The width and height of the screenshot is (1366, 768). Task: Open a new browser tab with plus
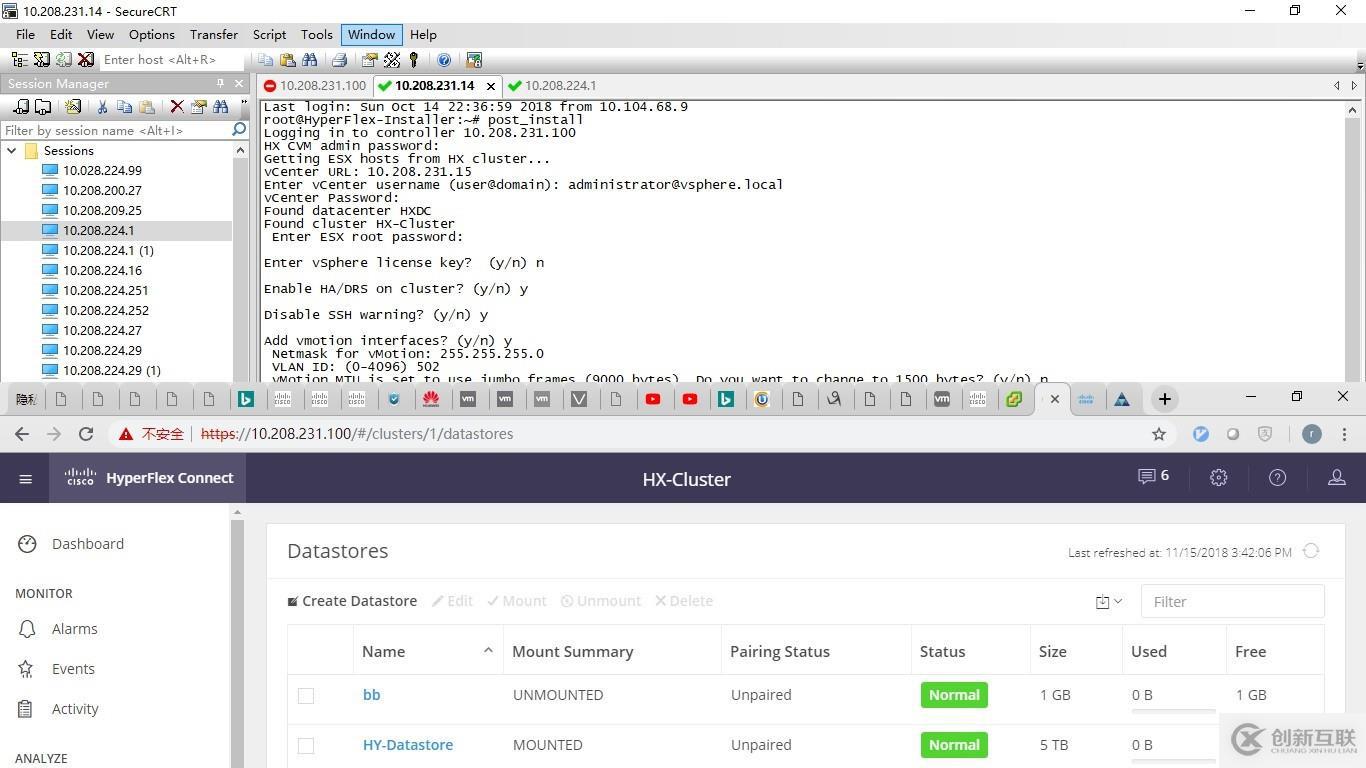click(1164, 399)
